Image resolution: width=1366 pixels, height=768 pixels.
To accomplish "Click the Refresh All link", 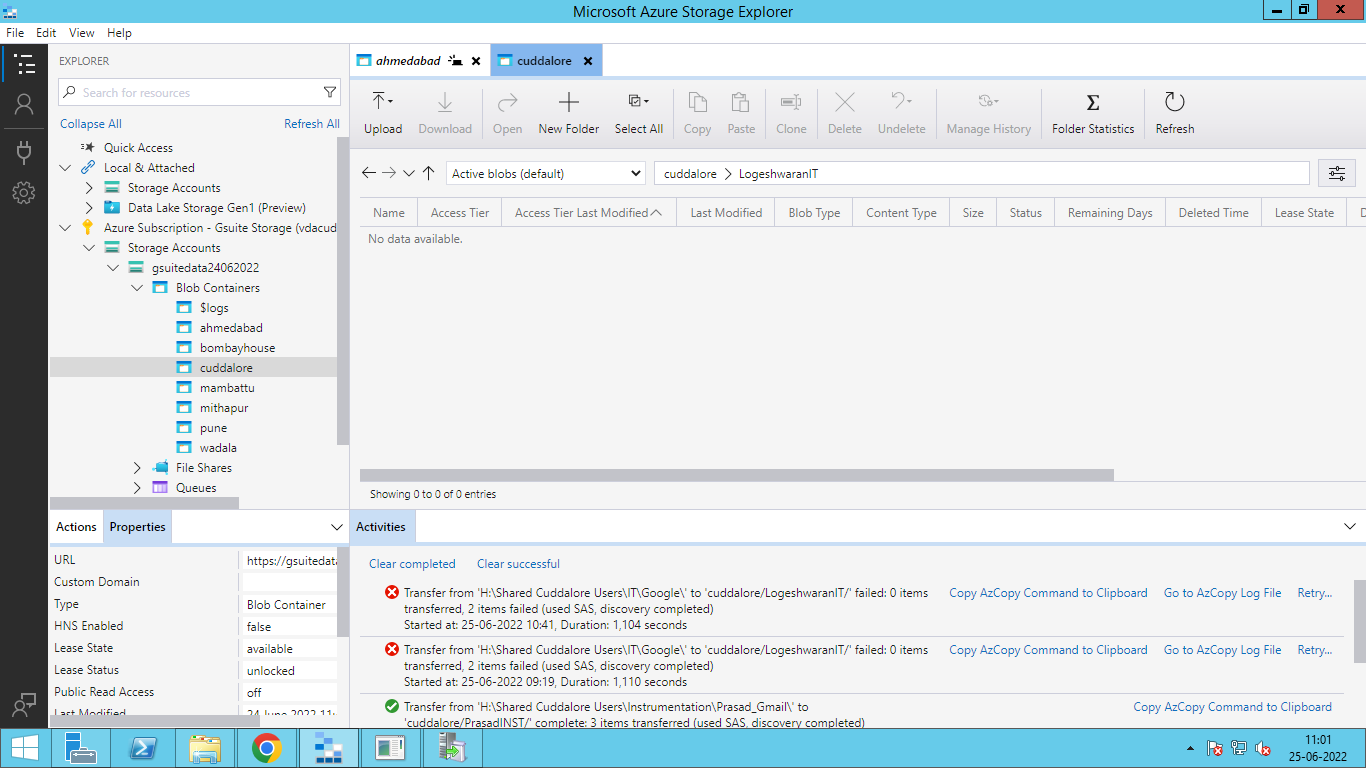I will 312,124.
